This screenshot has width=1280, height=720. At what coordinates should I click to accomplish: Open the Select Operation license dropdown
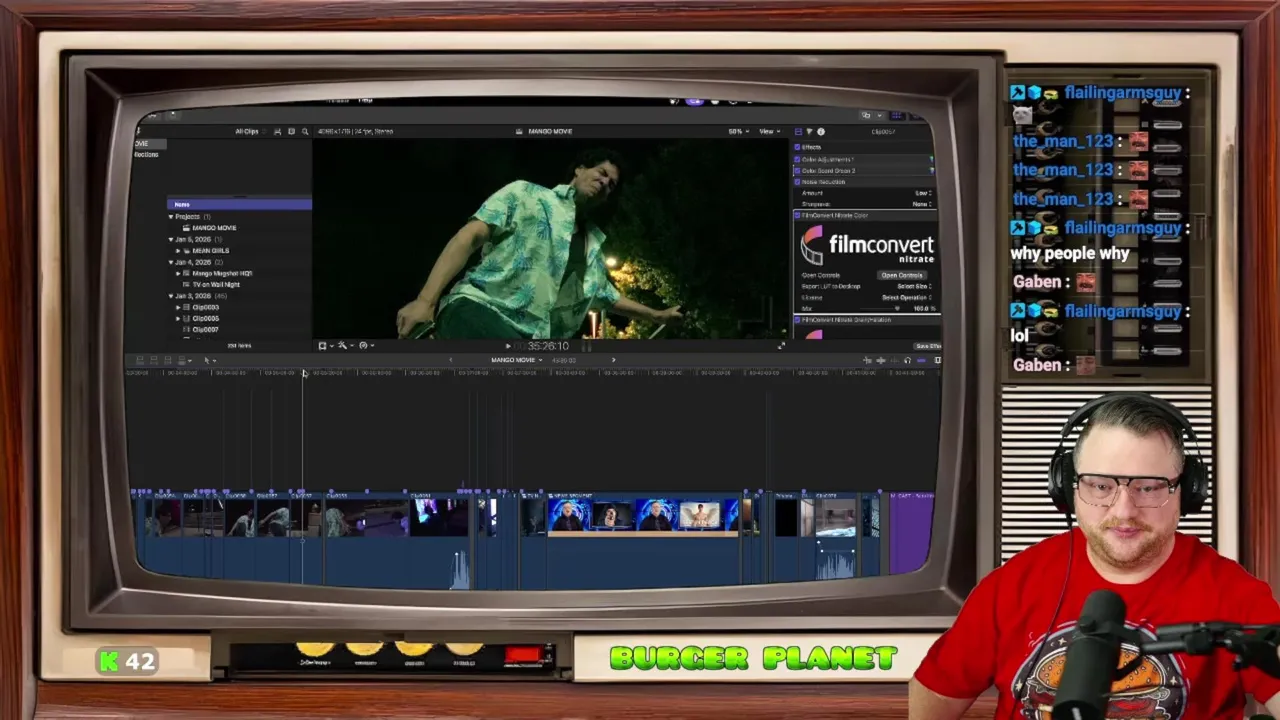(x=906, y=297)
